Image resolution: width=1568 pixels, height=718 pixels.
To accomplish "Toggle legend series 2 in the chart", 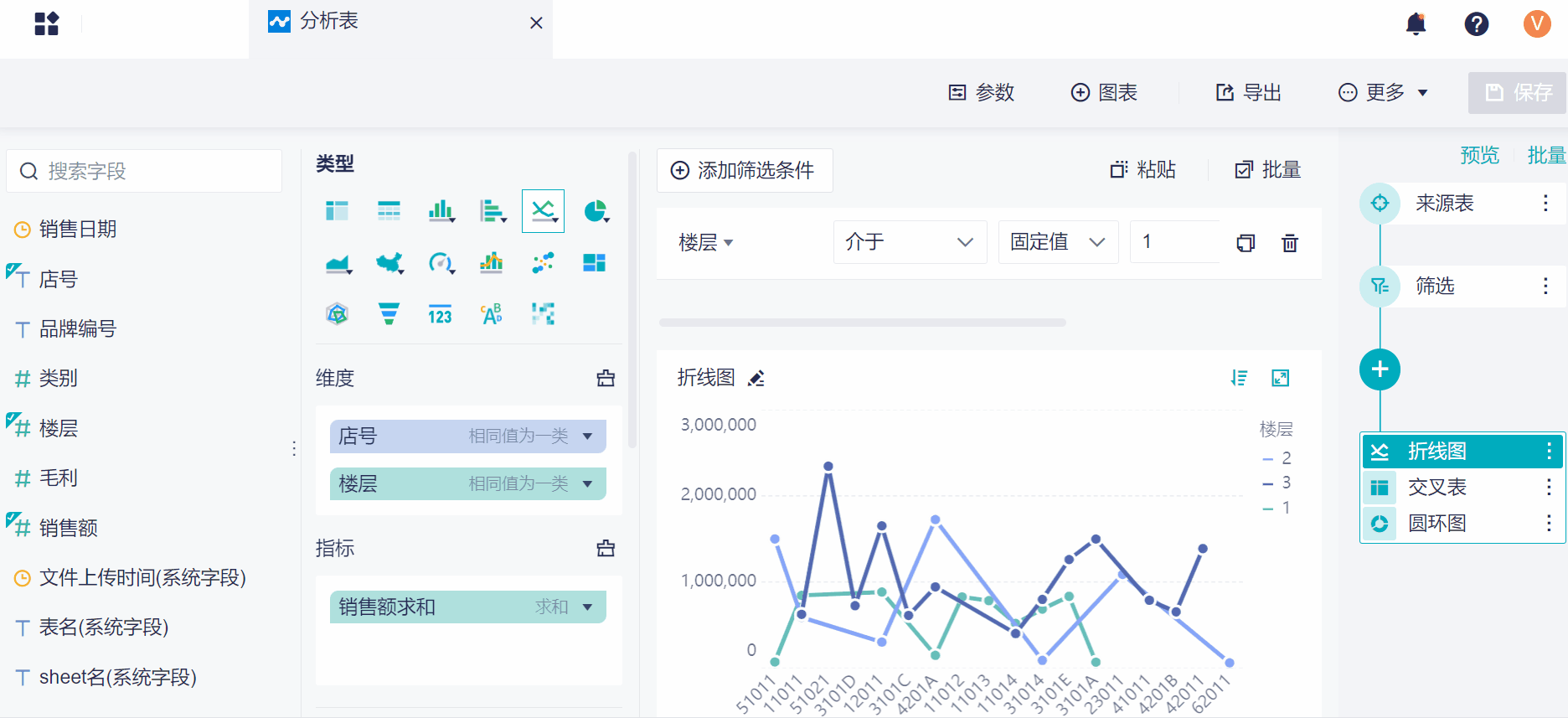I will click(x=1277, y=458).
